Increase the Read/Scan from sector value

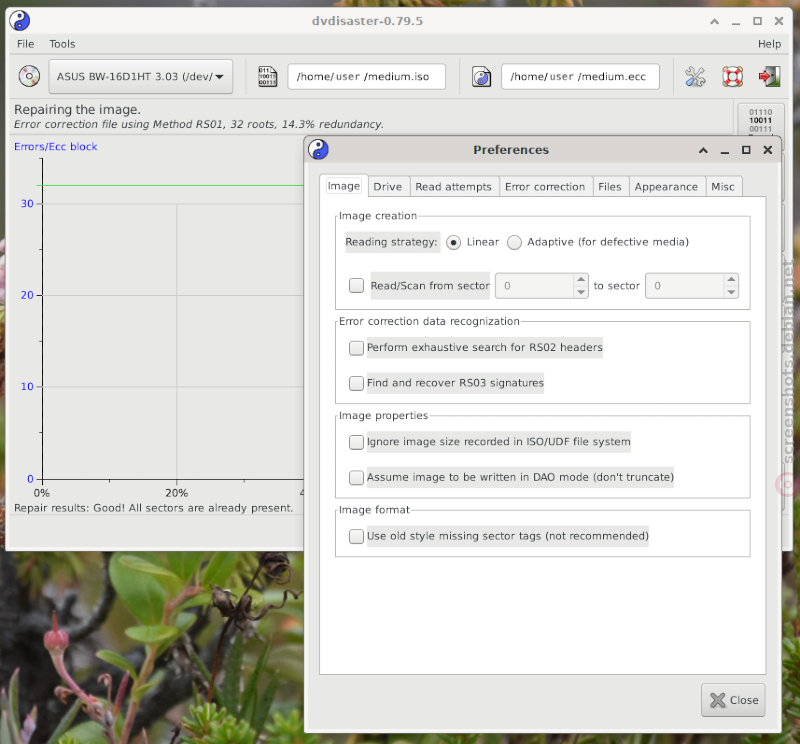pos(581,280)
